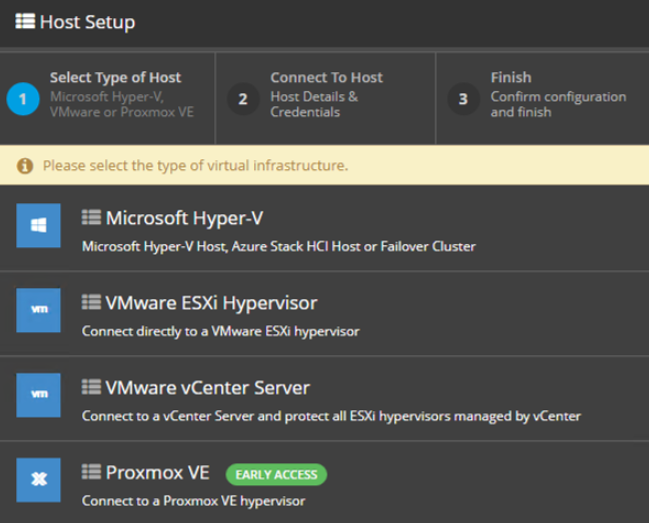Choose Microsoft Hyper-V host type title
The height and width of the screenshot is (523, 649).
[x=184, y=218]
